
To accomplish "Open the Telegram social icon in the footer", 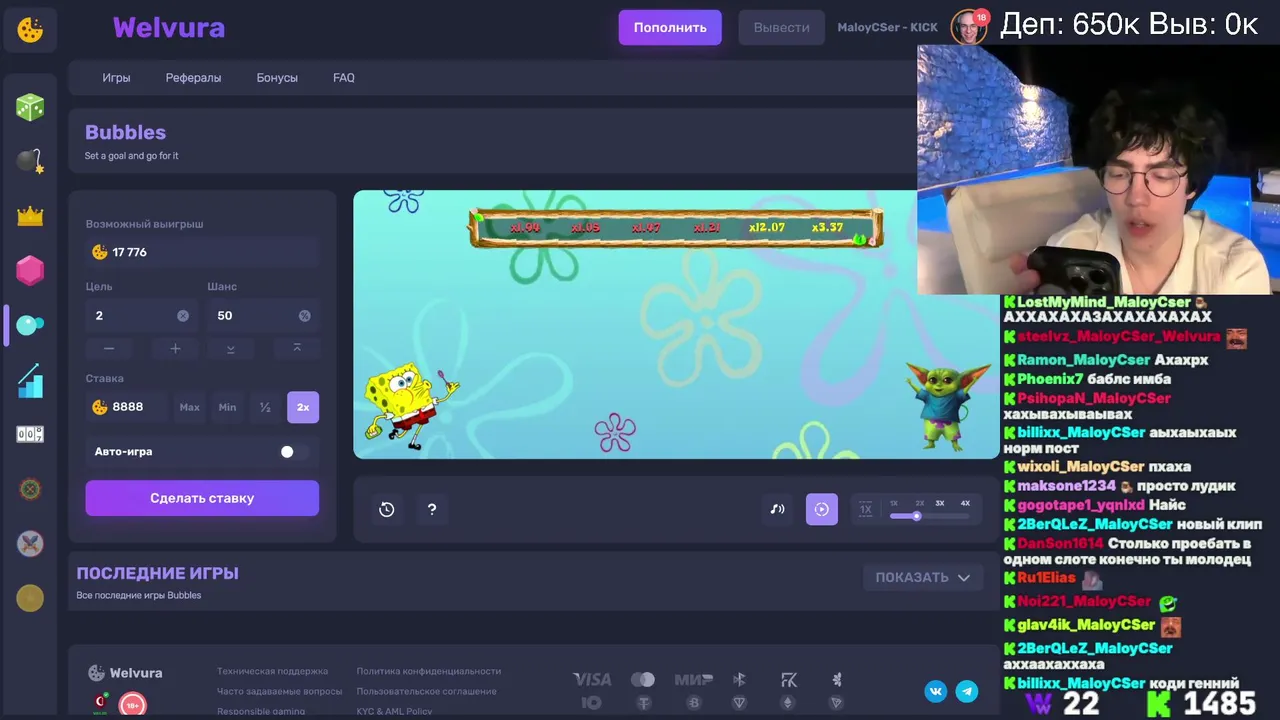I will point(967,691).
